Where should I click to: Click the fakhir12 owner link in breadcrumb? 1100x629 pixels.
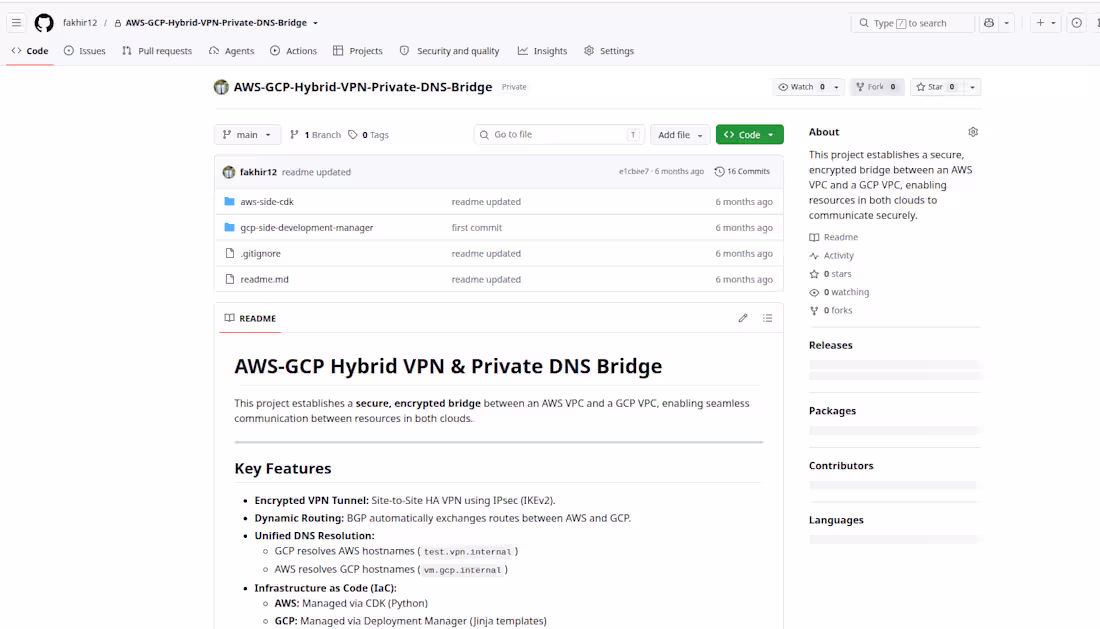point(80,22)
